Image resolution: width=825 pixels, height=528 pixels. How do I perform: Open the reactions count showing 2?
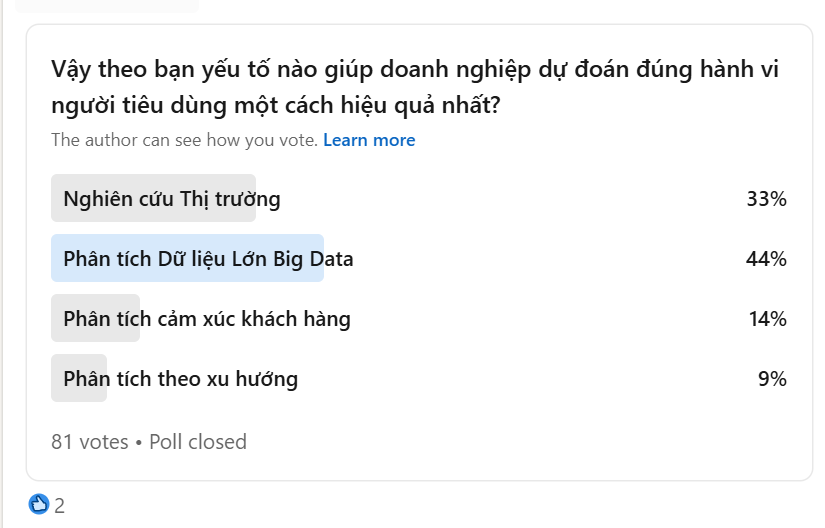point(60,505)
